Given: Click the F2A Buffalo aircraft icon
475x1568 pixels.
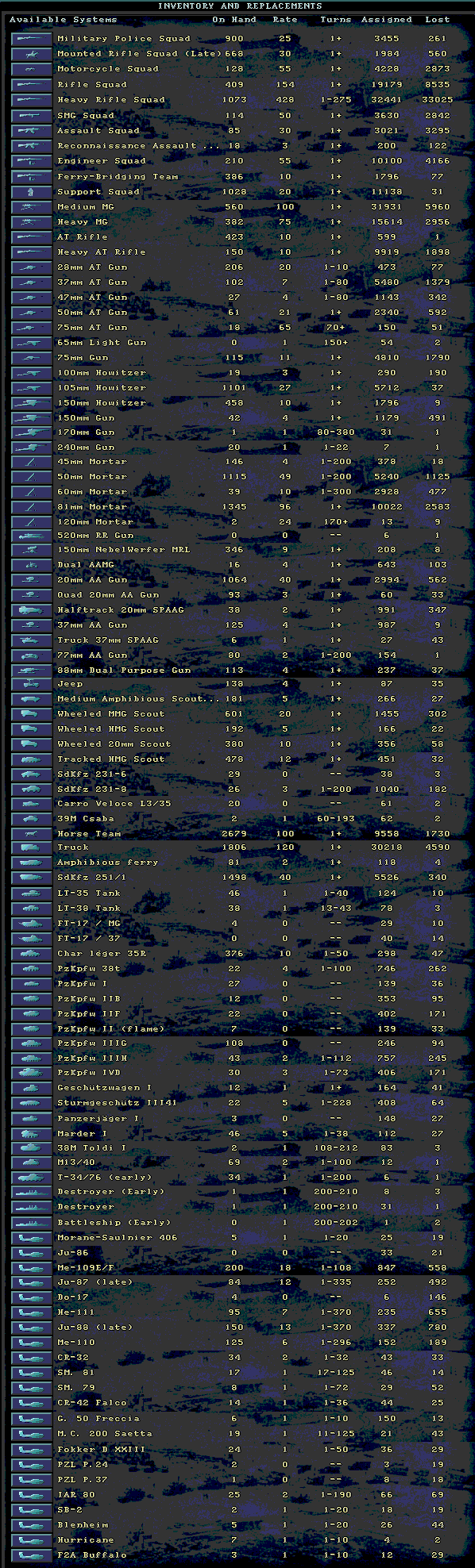Looking at the screenshot, I should 32,1555.
